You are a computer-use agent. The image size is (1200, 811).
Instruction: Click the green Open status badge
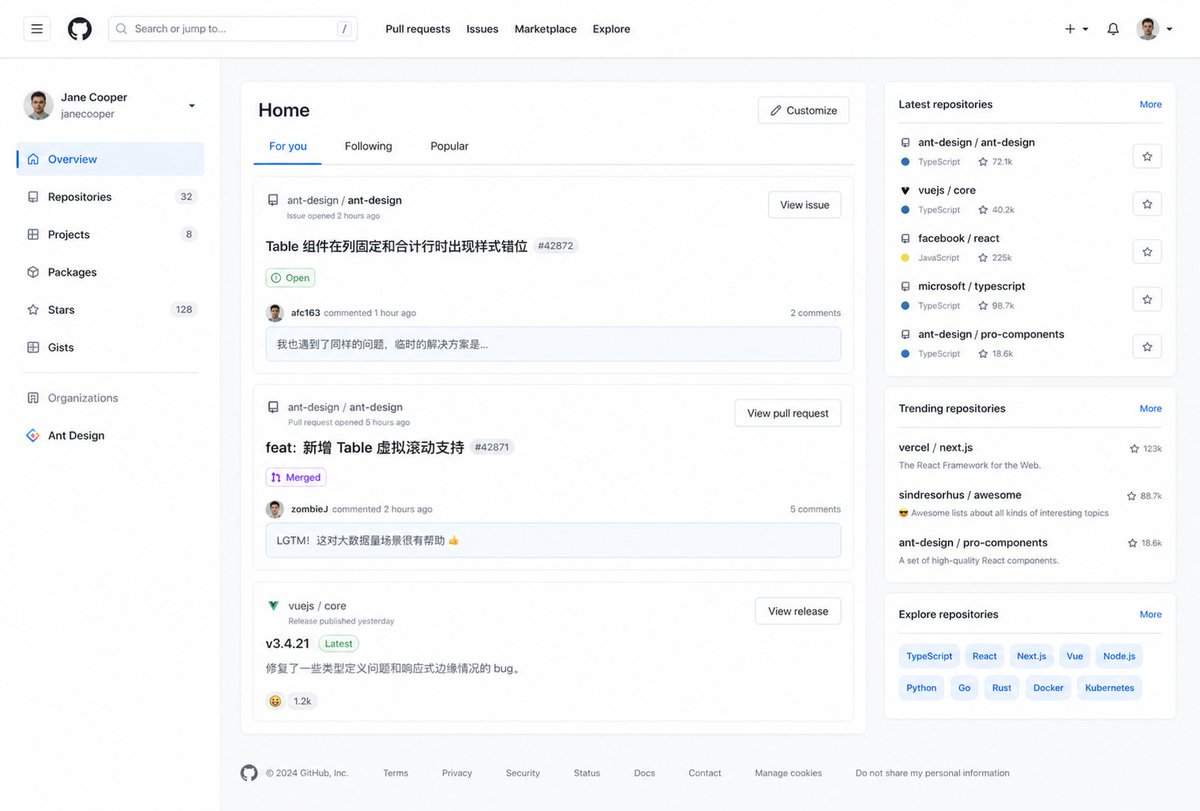pos(291,278)
